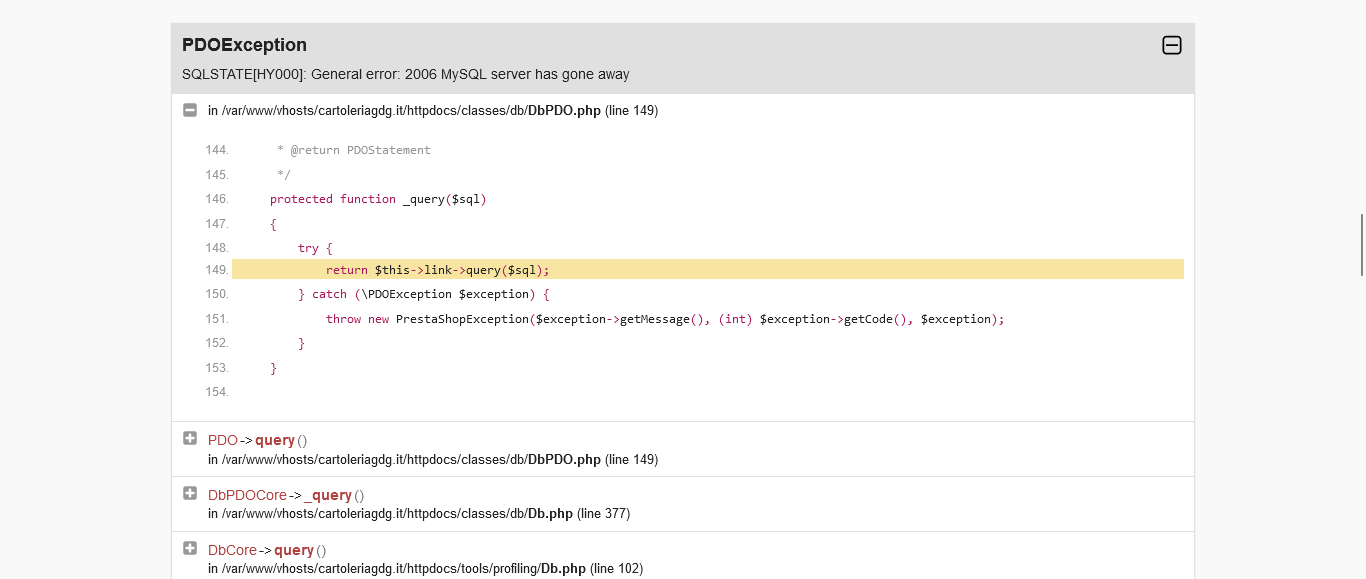The image size is (1366, 579).
Task: Collapse the DbPDO.php line 149 code block
Action: [x=190, y=110]
